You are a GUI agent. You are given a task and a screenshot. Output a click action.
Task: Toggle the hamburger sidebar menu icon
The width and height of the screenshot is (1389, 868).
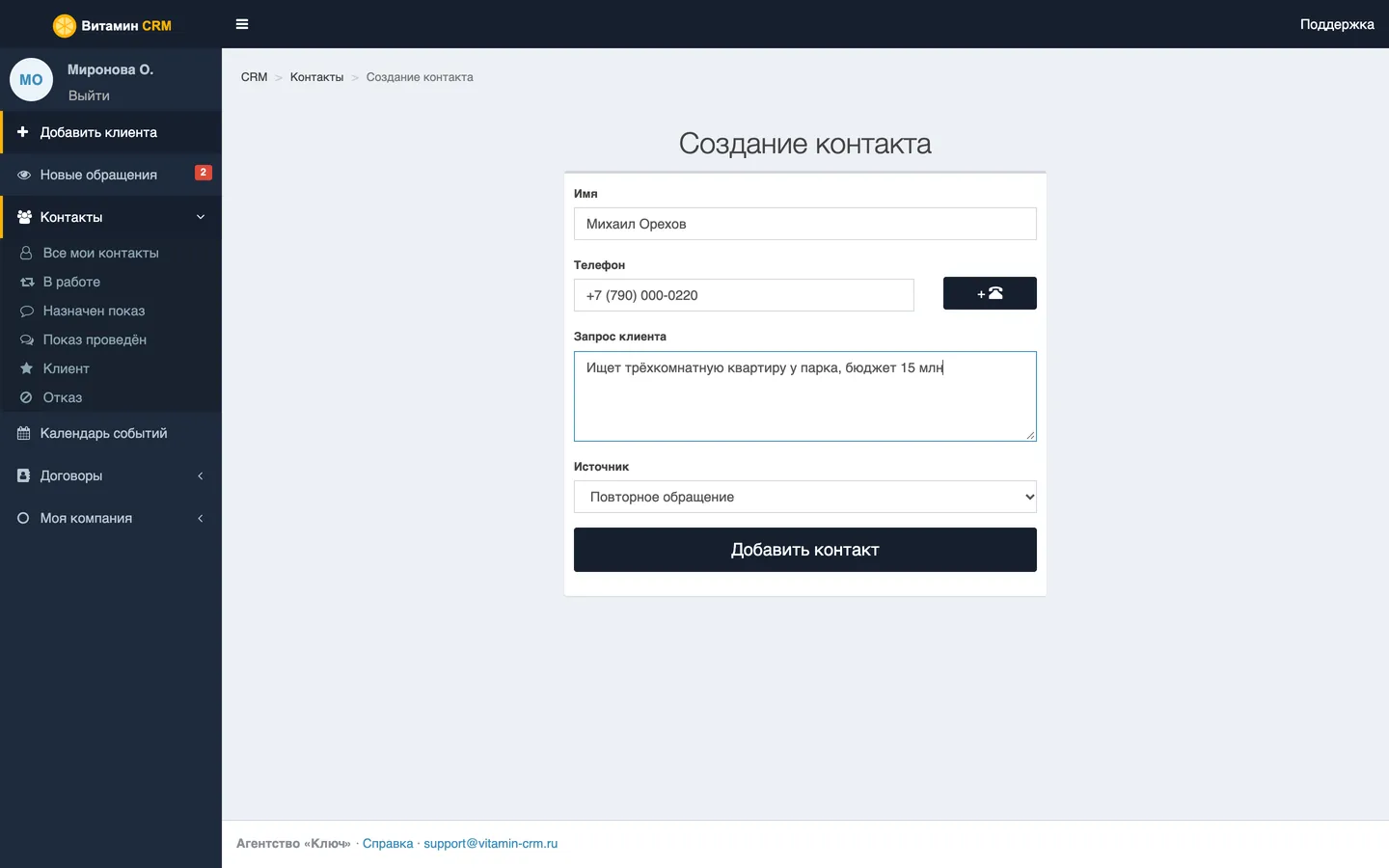pos(242,24)
